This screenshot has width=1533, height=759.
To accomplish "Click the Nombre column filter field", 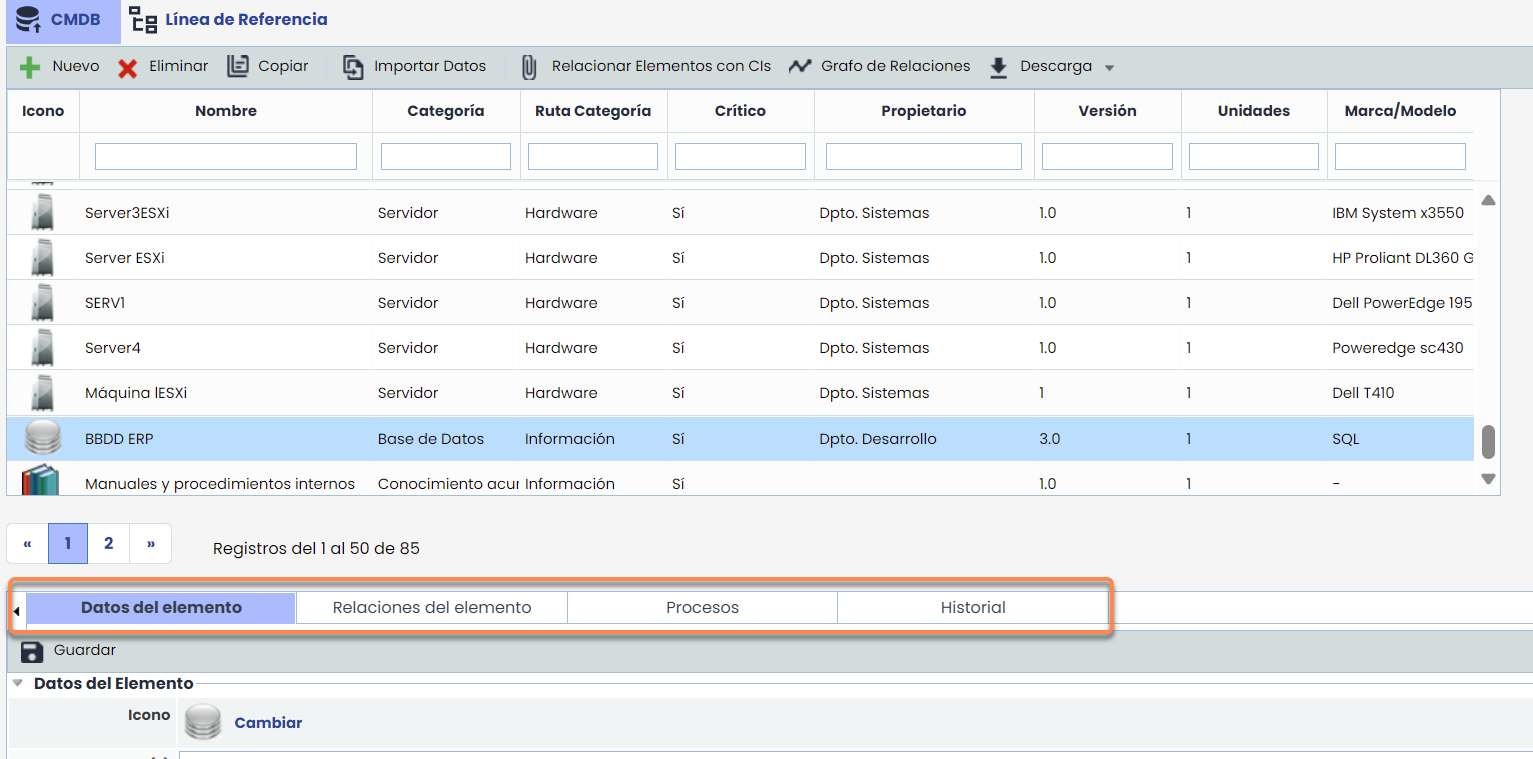I will pos(225,156).
